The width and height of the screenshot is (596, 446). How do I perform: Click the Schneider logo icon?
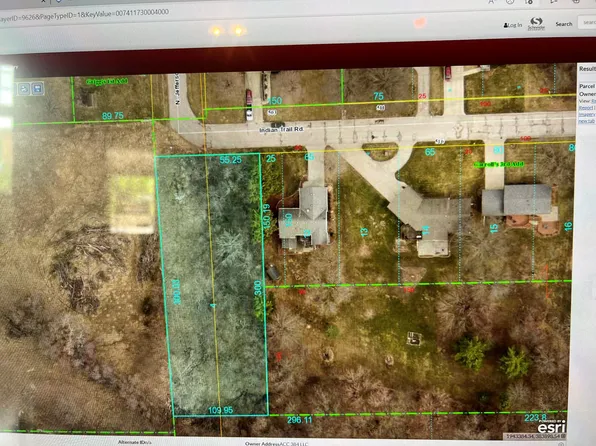[536, 24]
